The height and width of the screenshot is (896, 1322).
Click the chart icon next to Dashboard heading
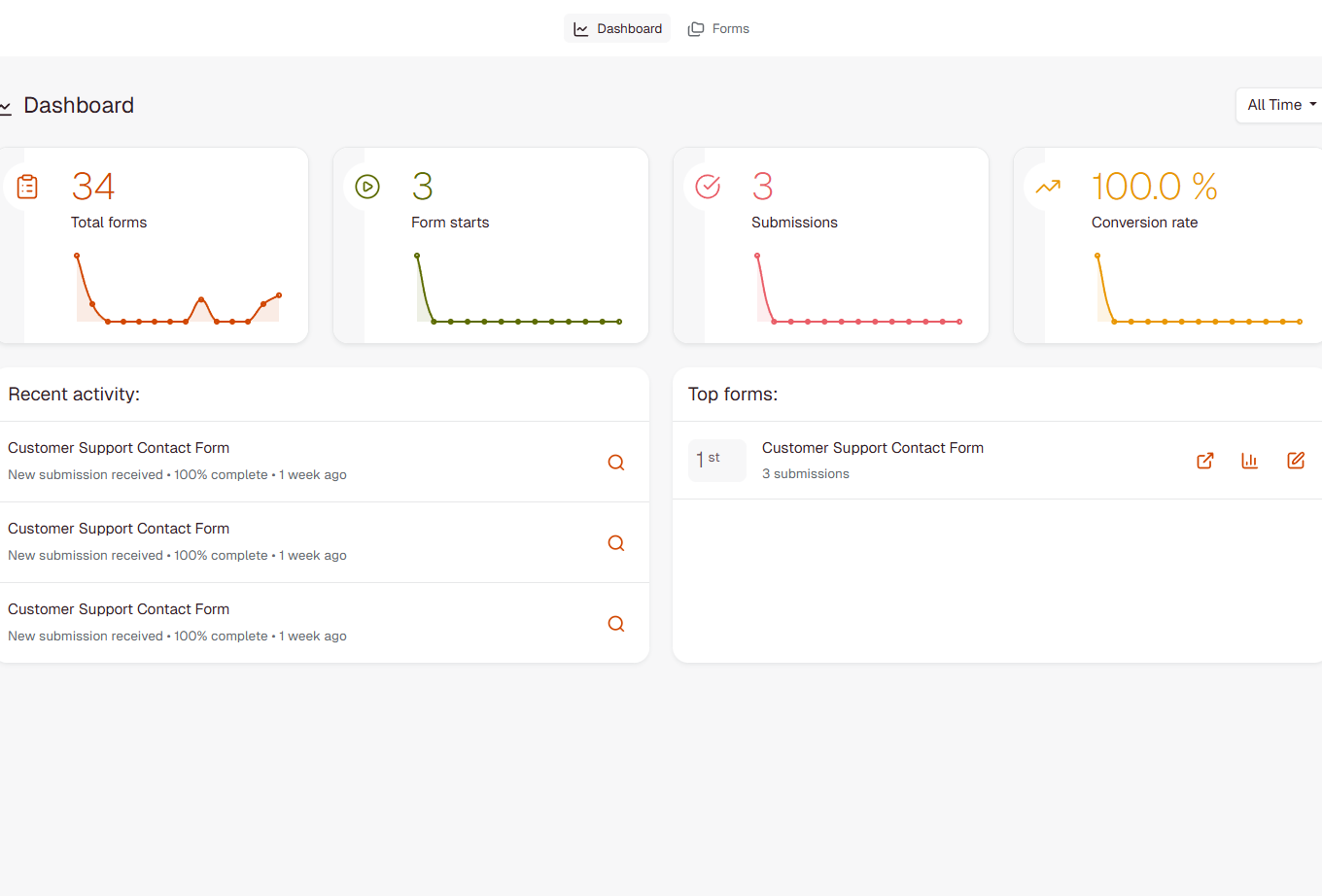click(4, 105)
